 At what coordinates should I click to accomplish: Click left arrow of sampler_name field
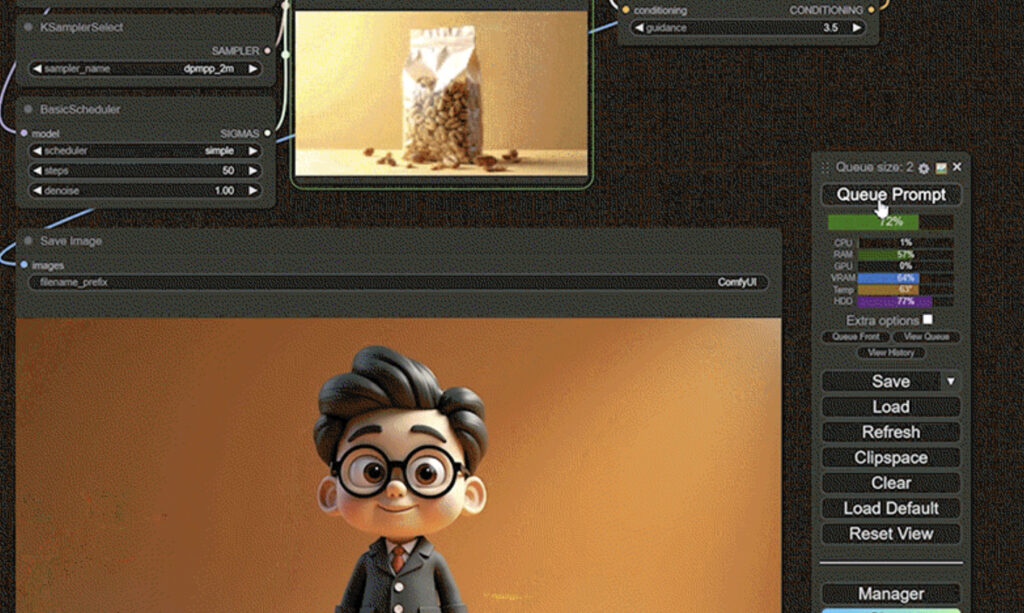pos(37,69)
